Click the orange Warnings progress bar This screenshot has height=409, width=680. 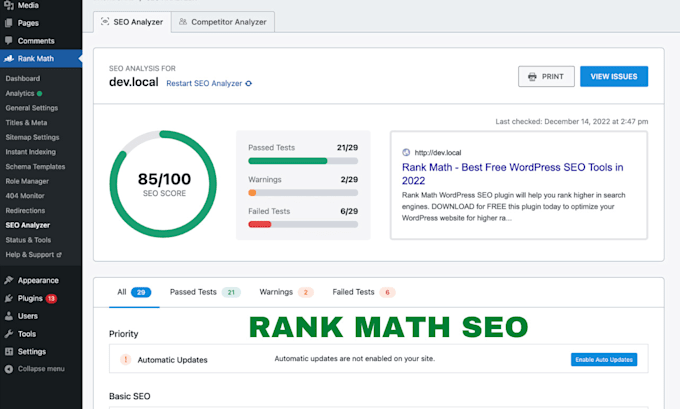pyautogui.click(x=252, y=193)
